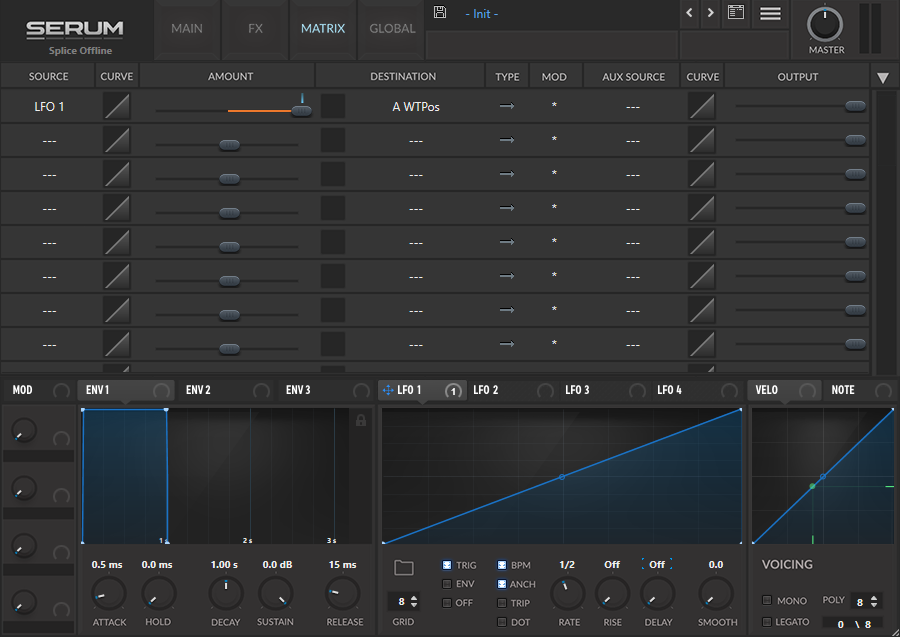Click the RELEASE knob

(343, 593)
